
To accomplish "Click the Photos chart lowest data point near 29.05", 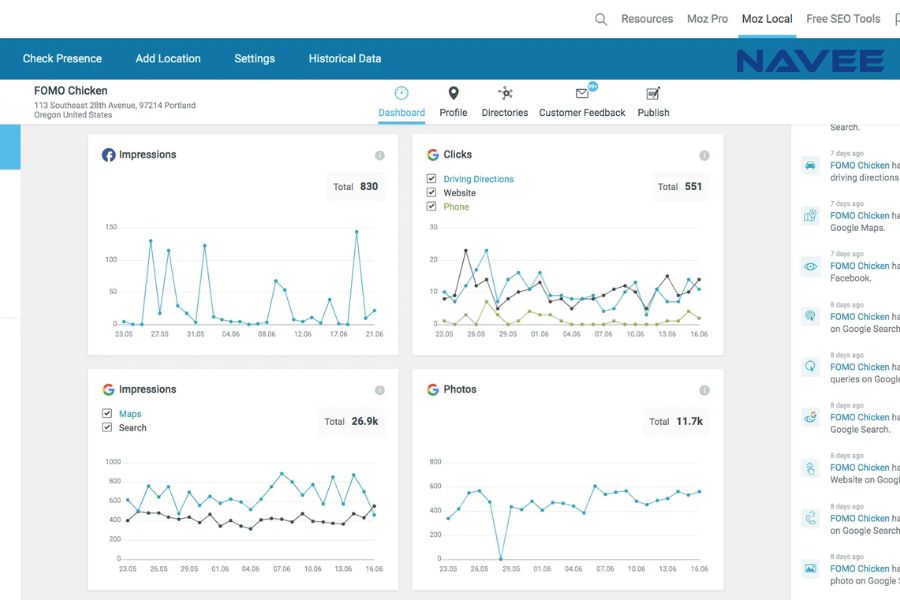I will pyautogui.click(x=501, y=559).
